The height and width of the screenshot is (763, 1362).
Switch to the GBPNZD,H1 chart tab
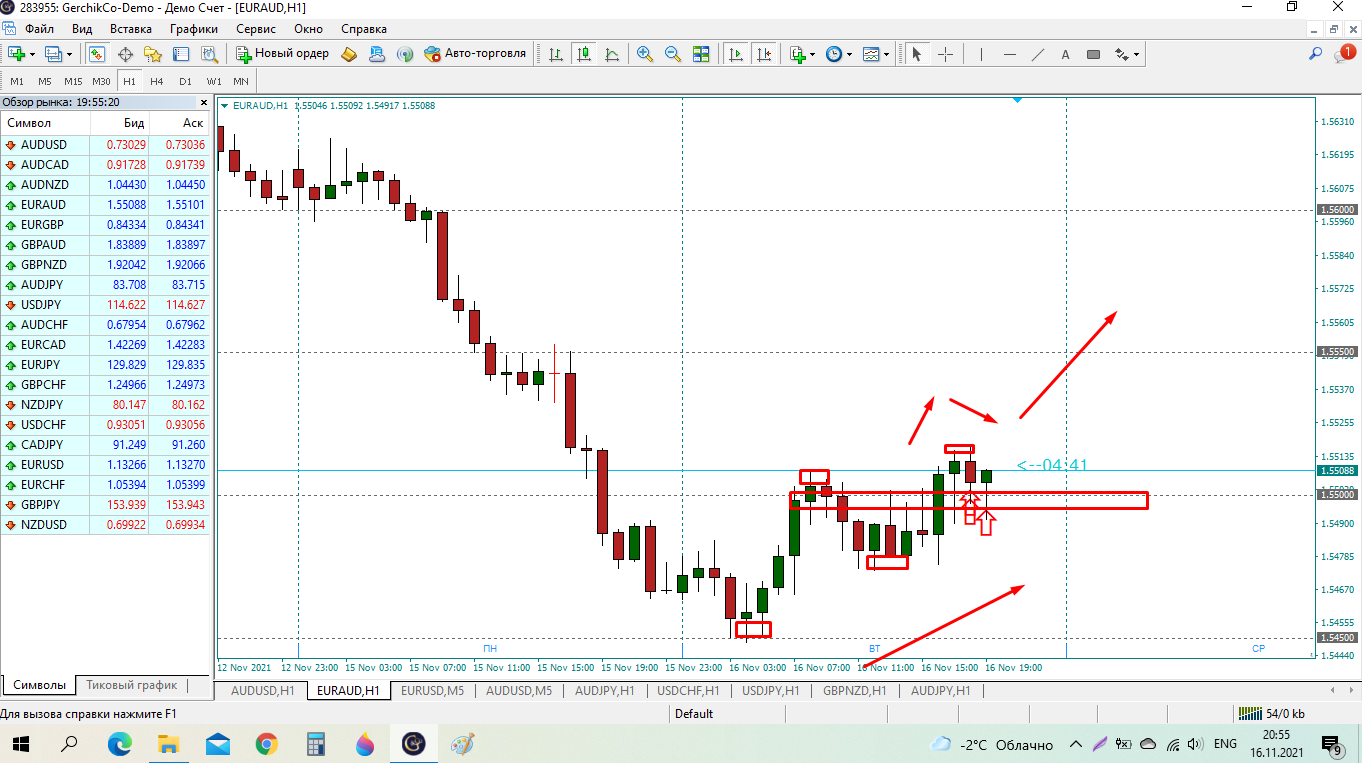click(853, 690)
